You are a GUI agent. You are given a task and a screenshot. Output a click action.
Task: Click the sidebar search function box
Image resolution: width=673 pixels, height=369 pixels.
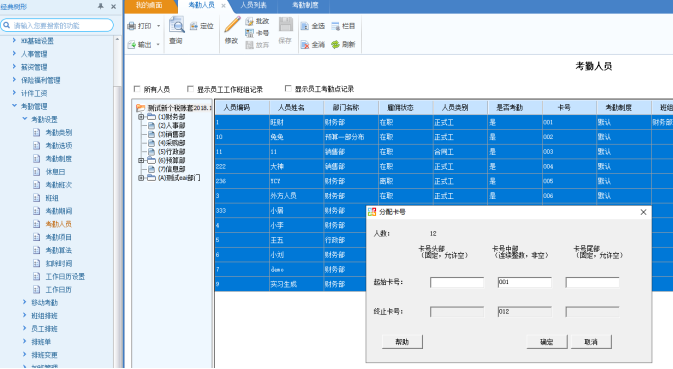pos(58,25)
